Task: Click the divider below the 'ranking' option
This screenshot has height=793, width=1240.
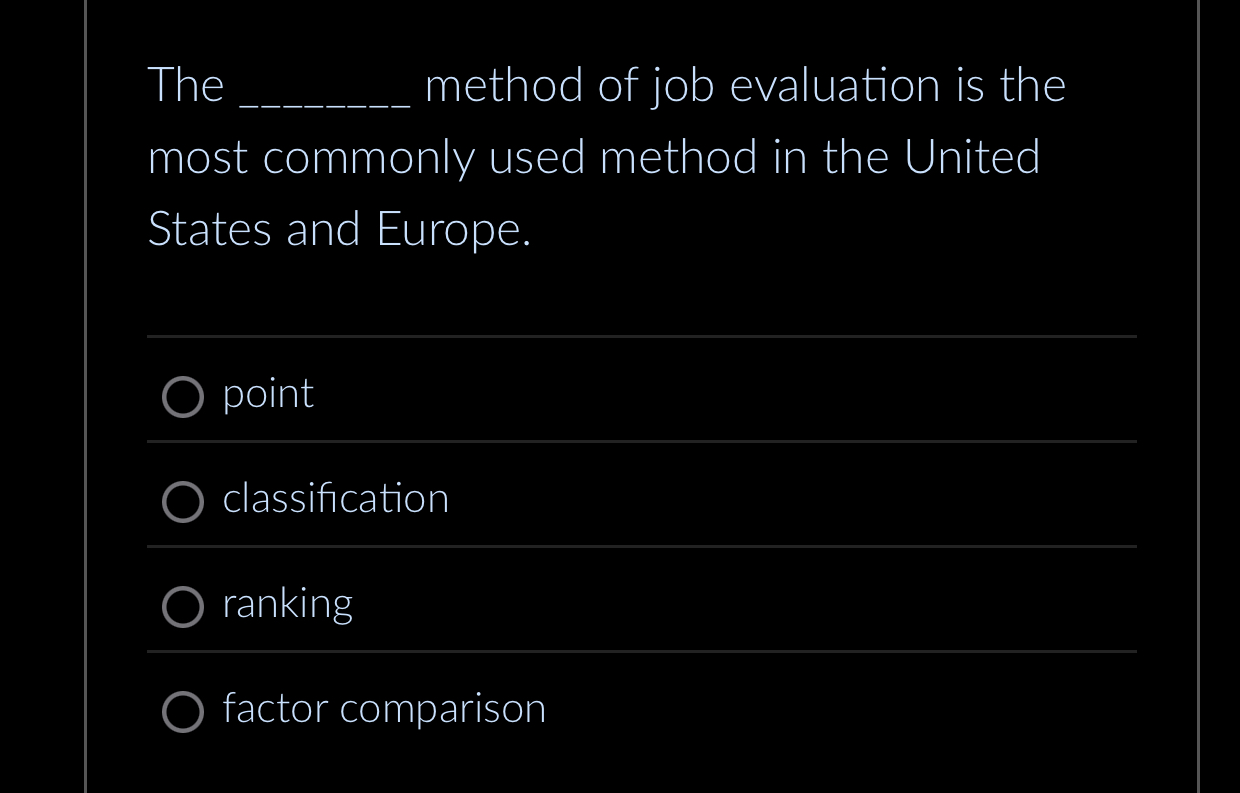Action: (x=640, y=652)
